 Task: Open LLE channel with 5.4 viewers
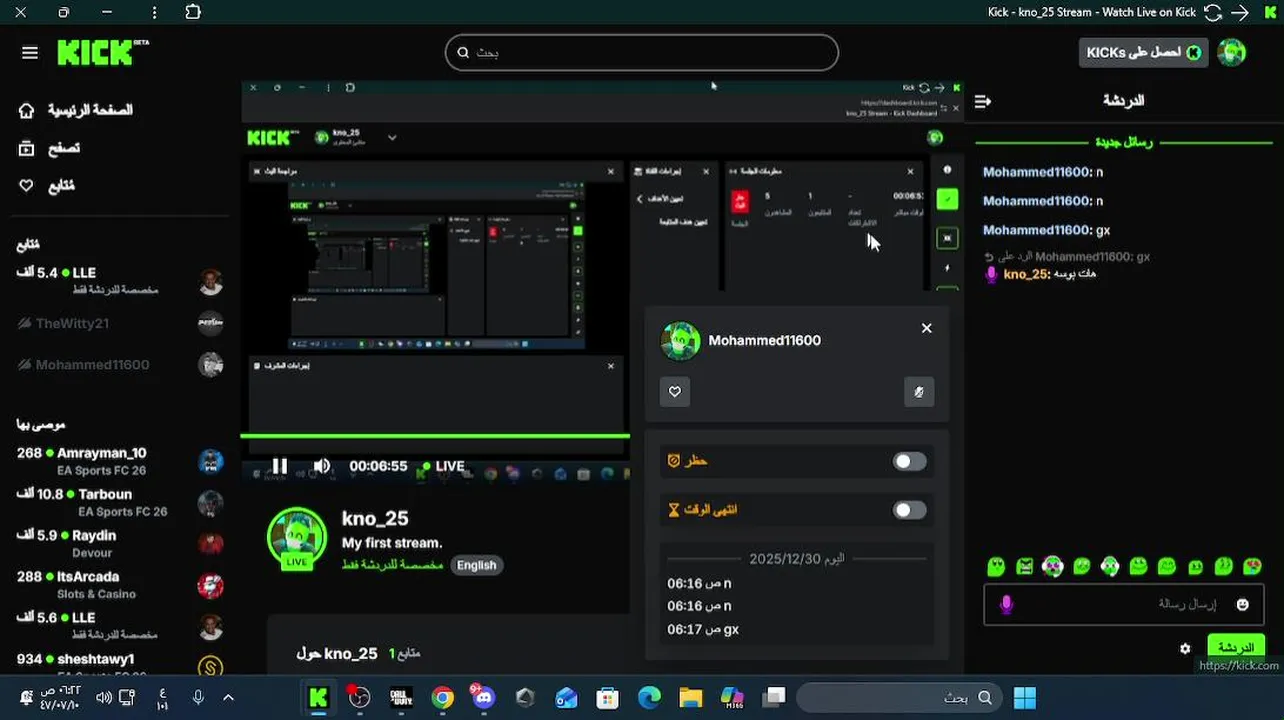coord(120,280)
